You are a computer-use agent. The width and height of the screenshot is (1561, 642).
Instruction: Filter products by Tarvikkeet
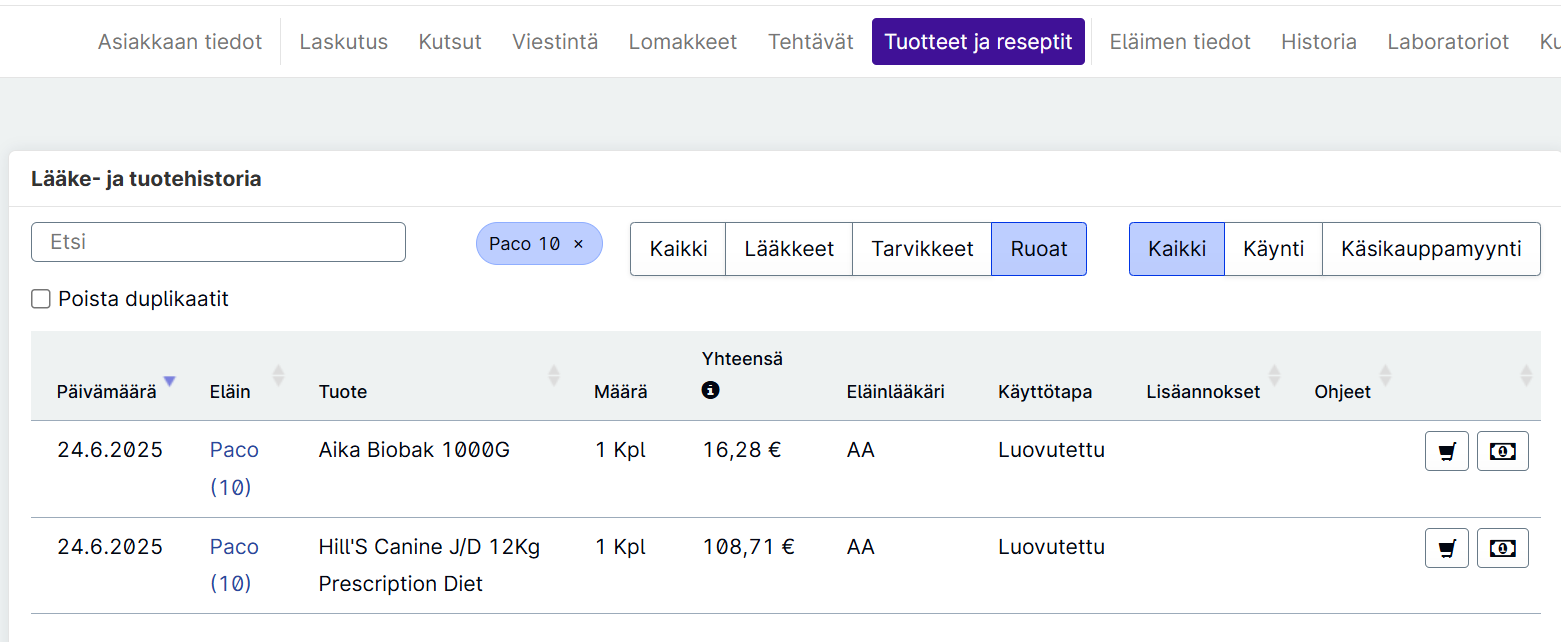click(922, 249)
